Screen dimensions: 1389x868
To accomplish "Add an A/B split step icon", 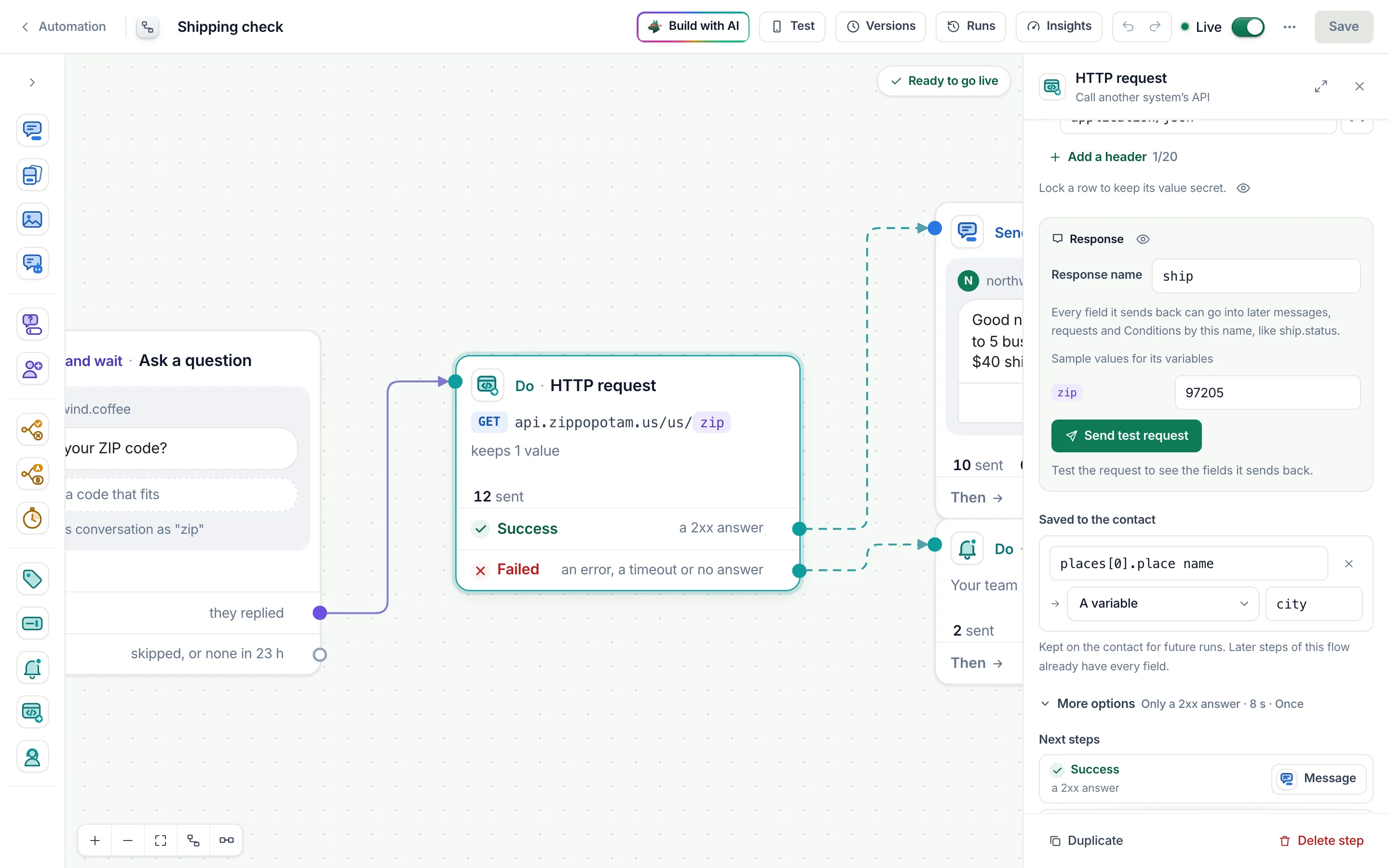I will [32, 474].
